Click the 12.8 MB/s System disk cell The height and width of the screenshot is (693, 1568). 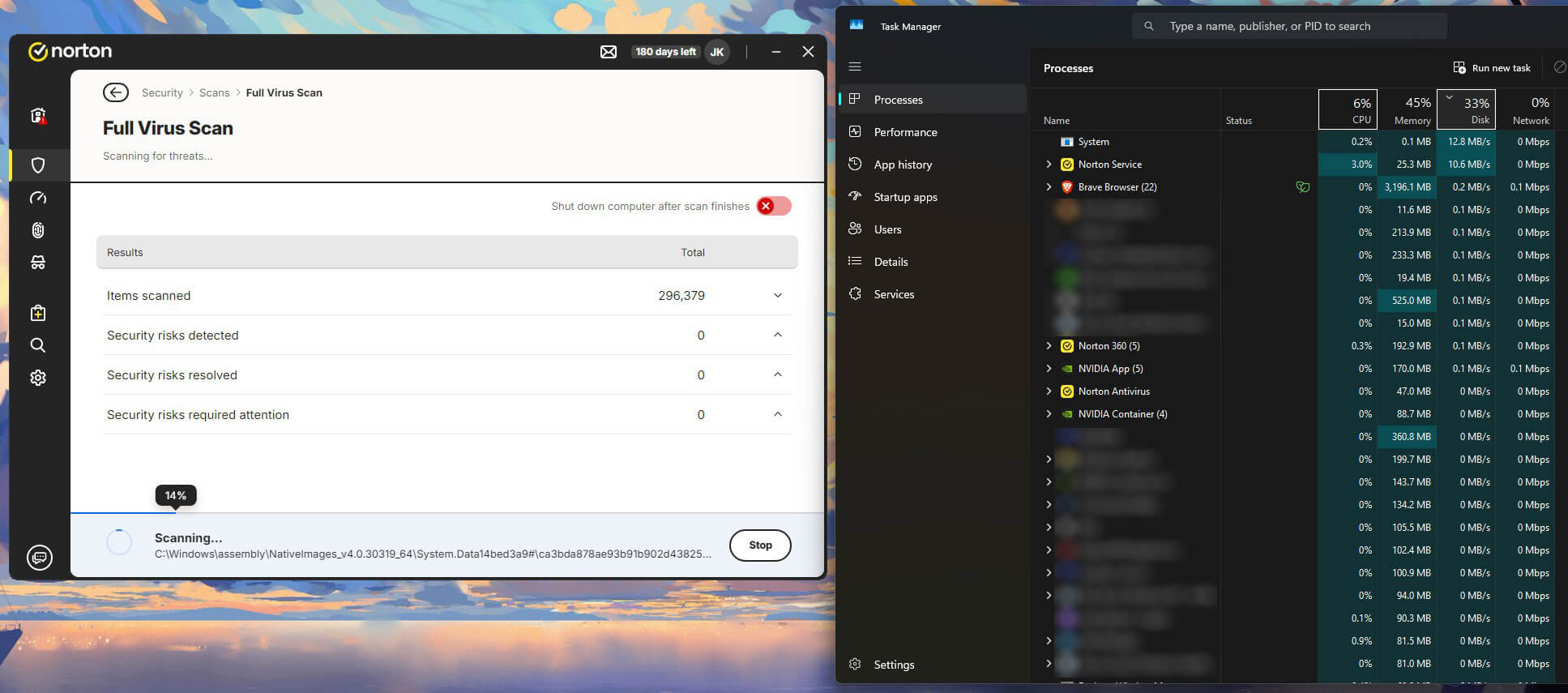coord(1466,142)
